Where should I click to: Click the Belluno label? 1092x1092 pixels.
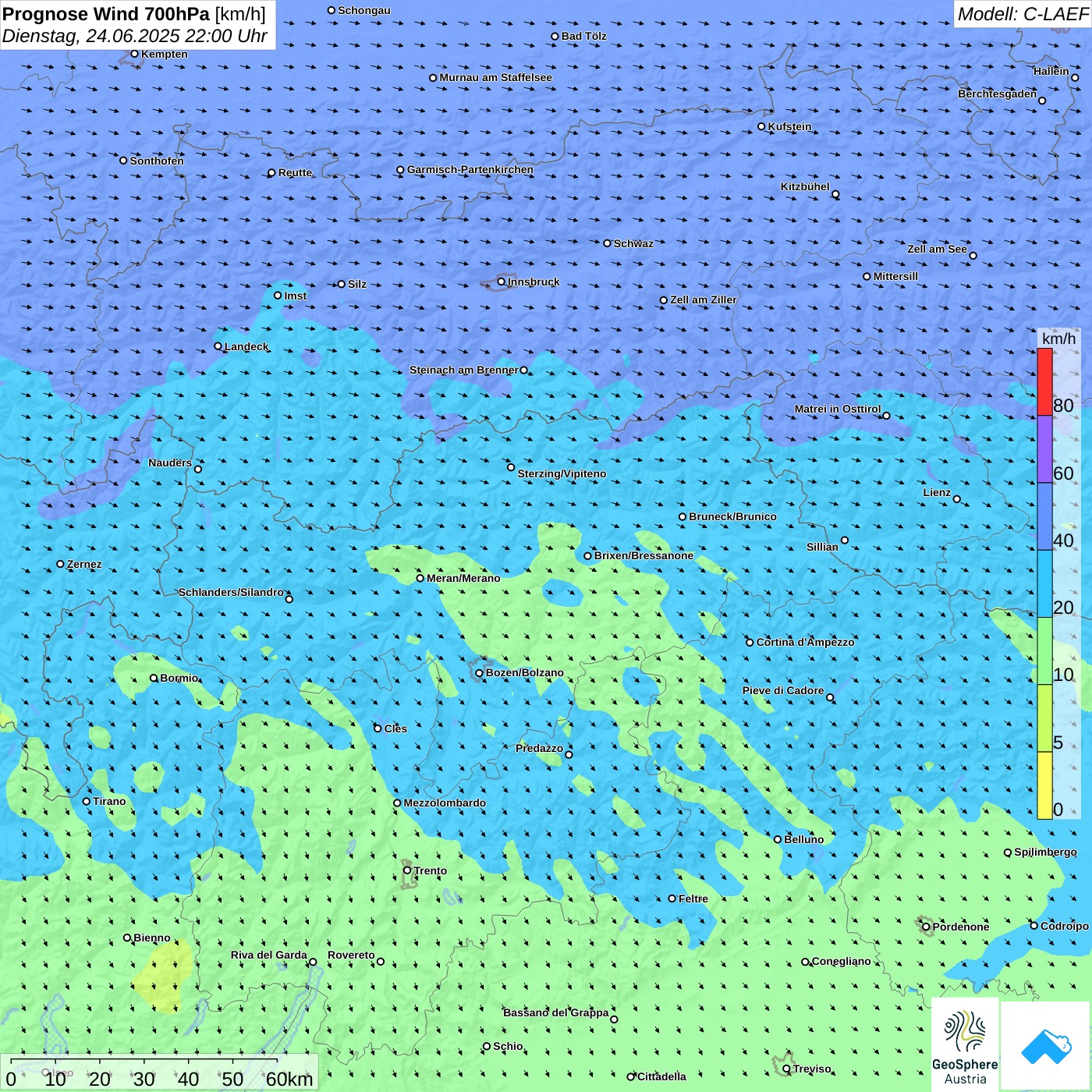click(804, 839)
